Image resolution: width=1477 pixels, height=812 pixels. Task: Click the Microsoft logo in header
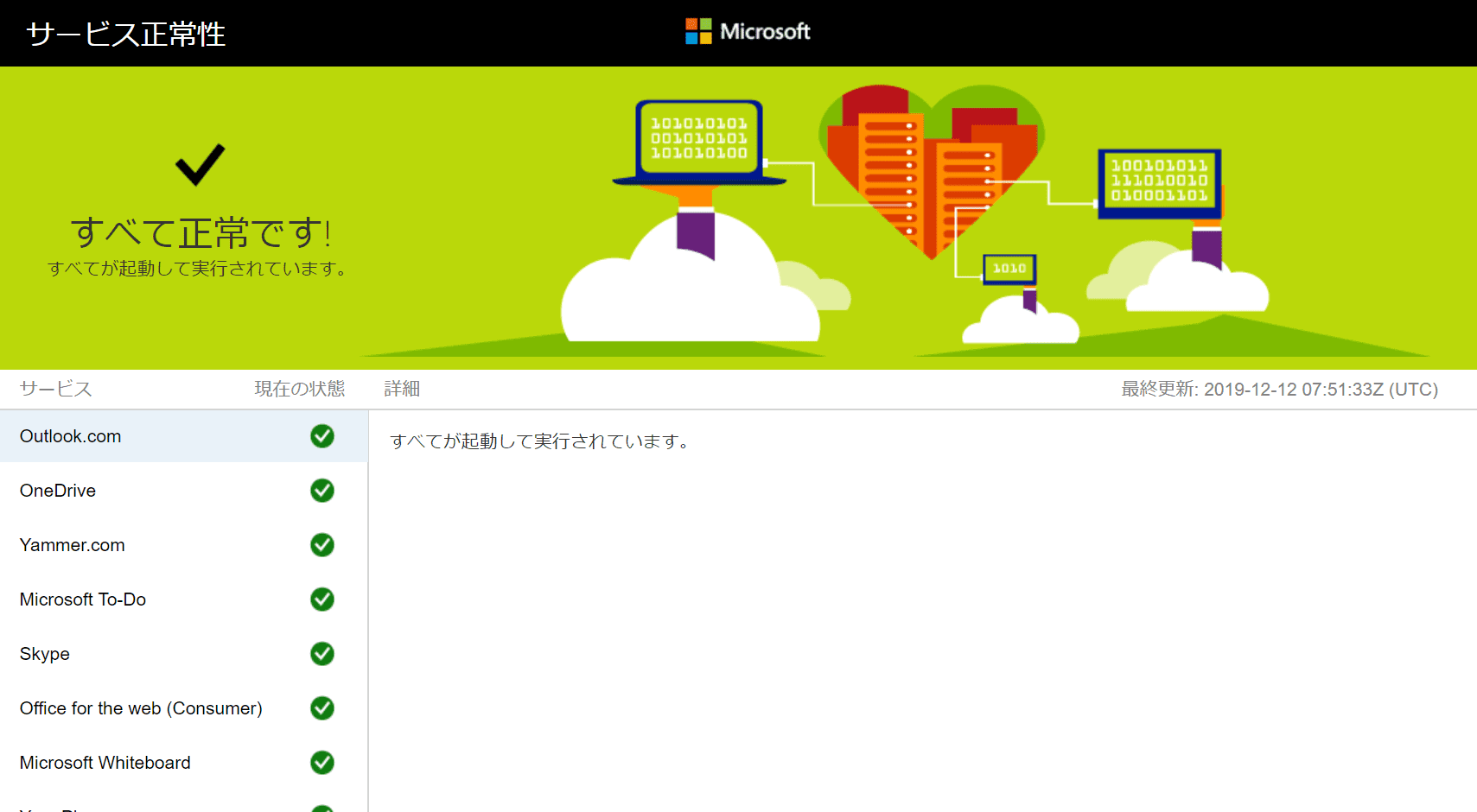(748, 32)
